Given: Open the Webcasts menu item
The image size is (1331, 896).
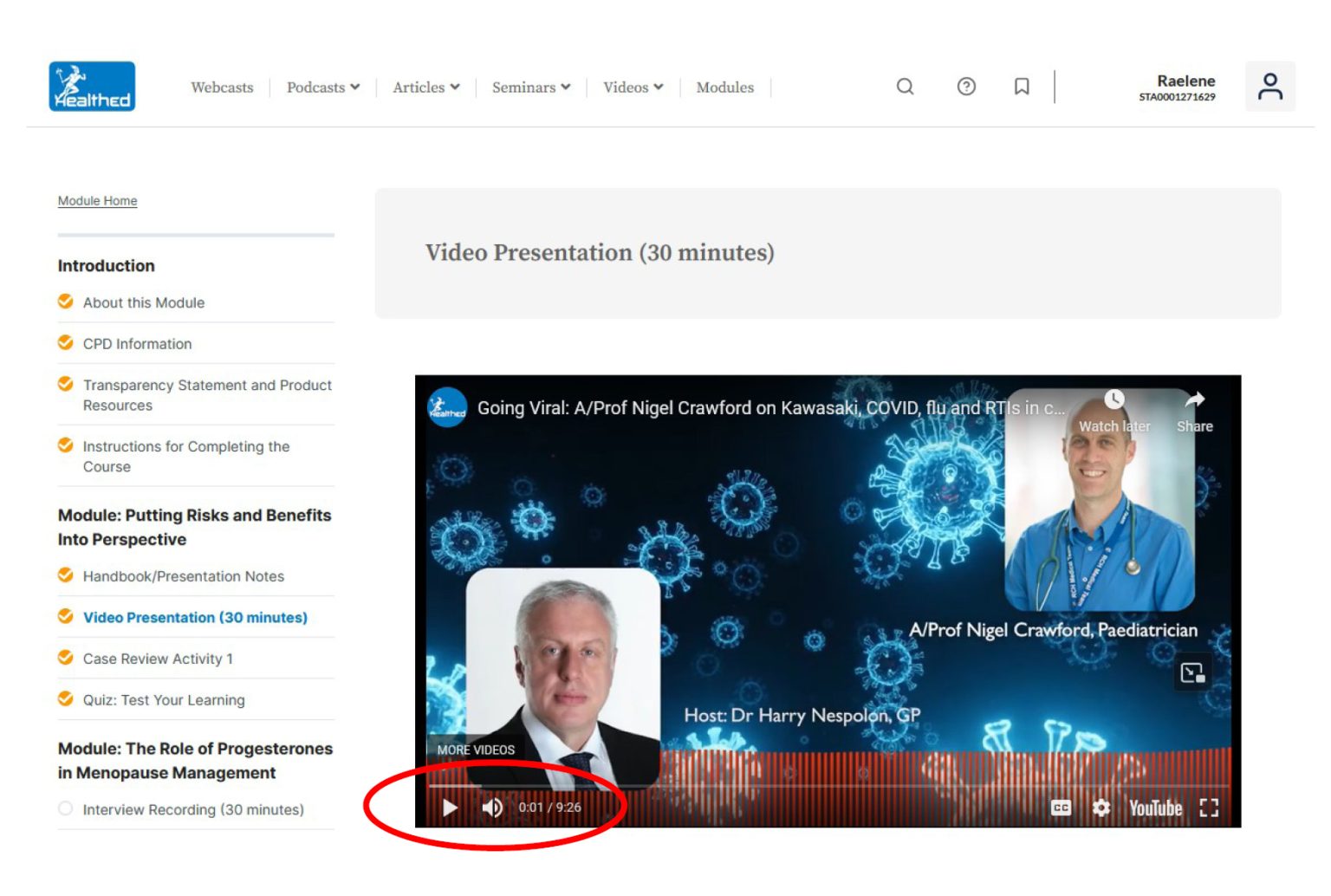Looking at the screenshot, I should pos(222,88).
